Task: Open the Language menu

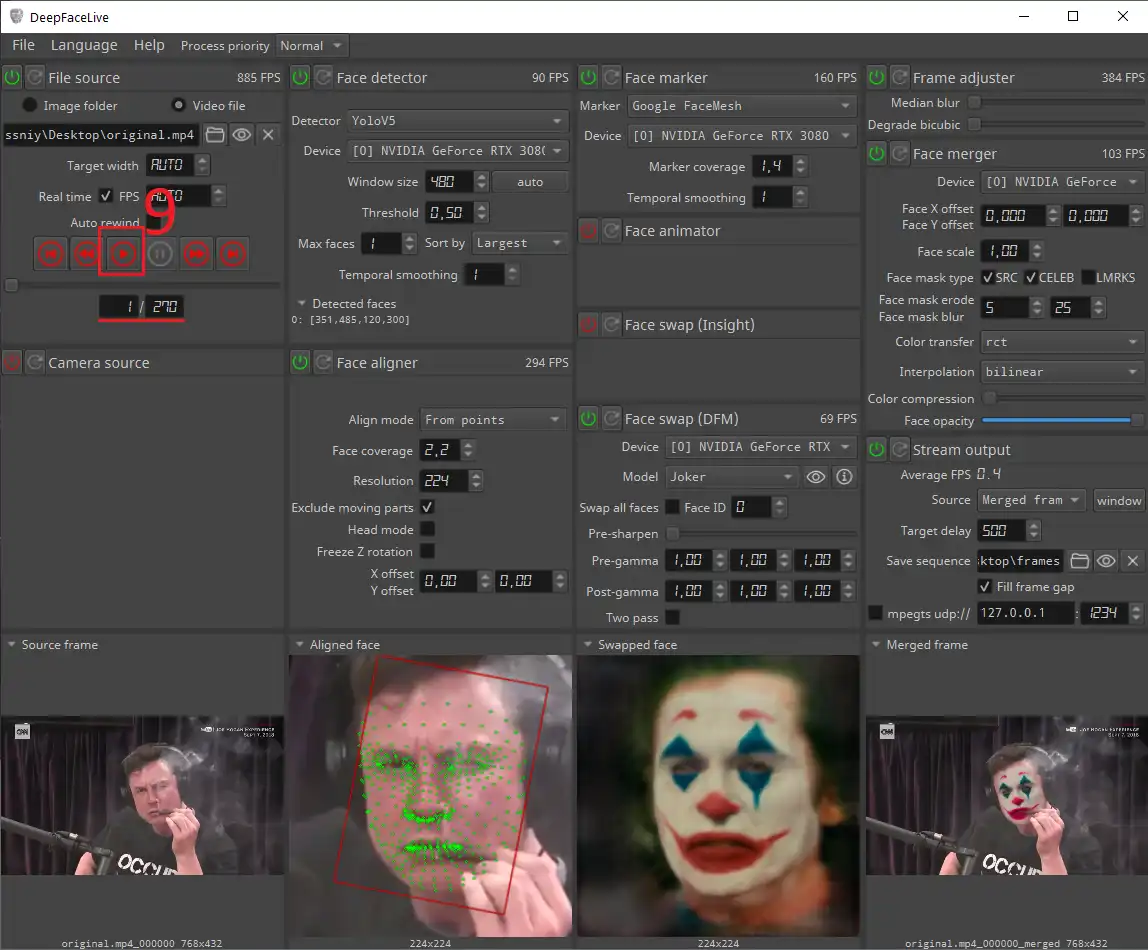Action: pos(84,45)
